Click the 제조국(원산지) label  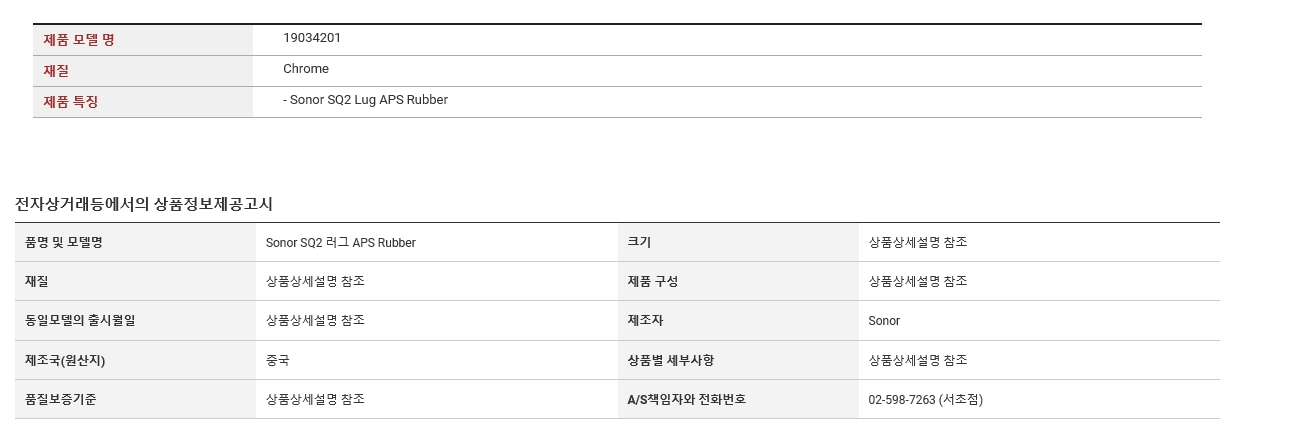[x=65, y=360]
